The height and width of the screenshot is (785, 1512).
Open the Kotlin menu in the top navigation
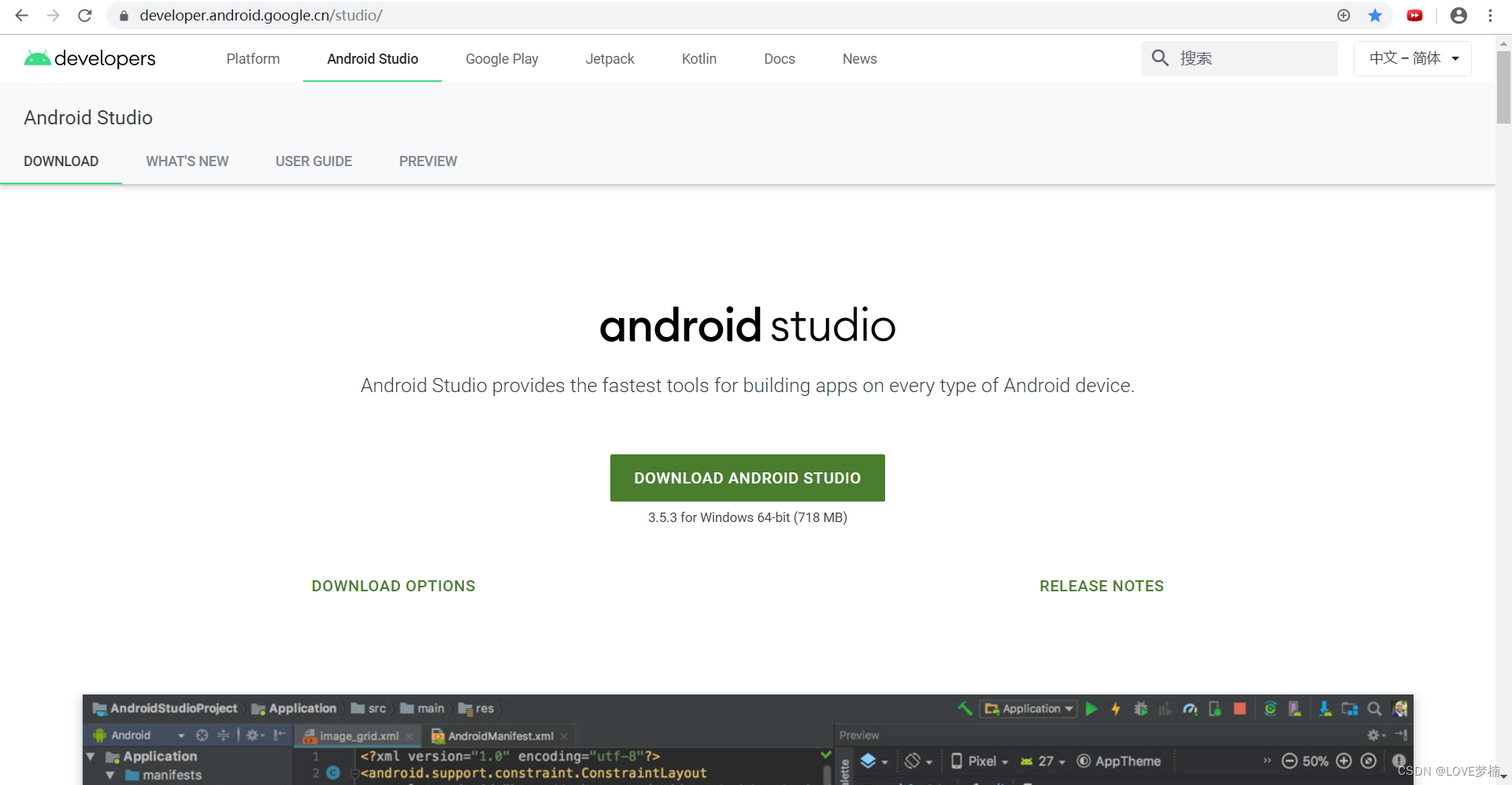699,58
